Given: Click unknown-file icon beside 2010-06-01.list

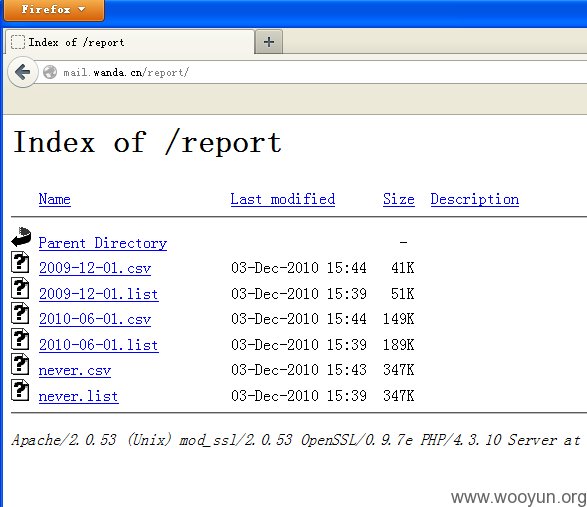Looking at the screenshot, I should 20,339.
